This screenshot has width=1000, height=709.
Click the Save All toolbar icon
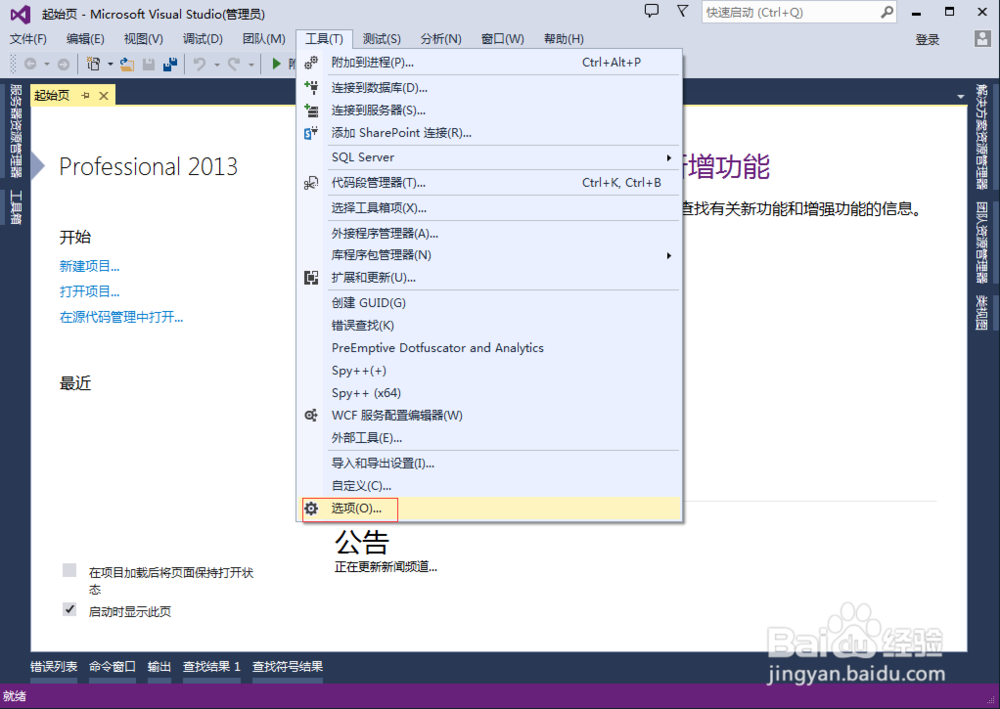pyautogui.click(x=170, y=64)
